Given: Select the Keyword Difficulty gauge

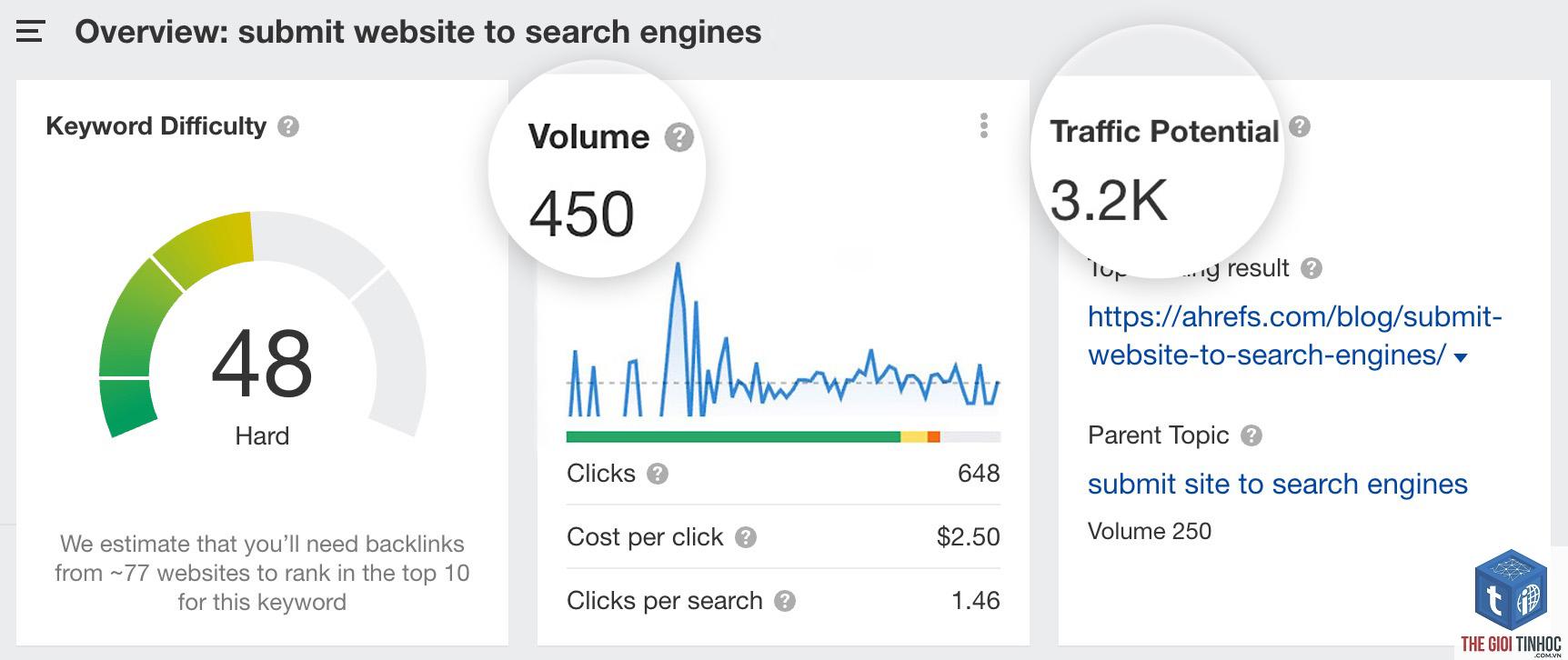Looking at the screenshot, I should 262,325.
